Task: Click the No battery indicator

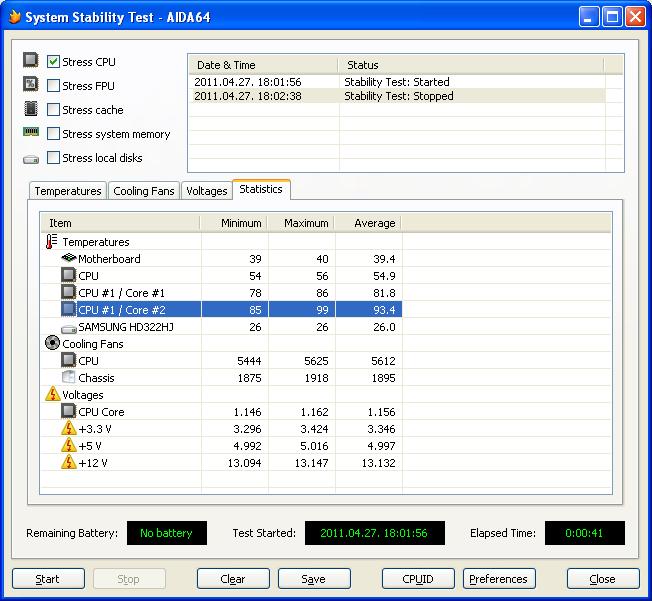Action: (167, 533)
